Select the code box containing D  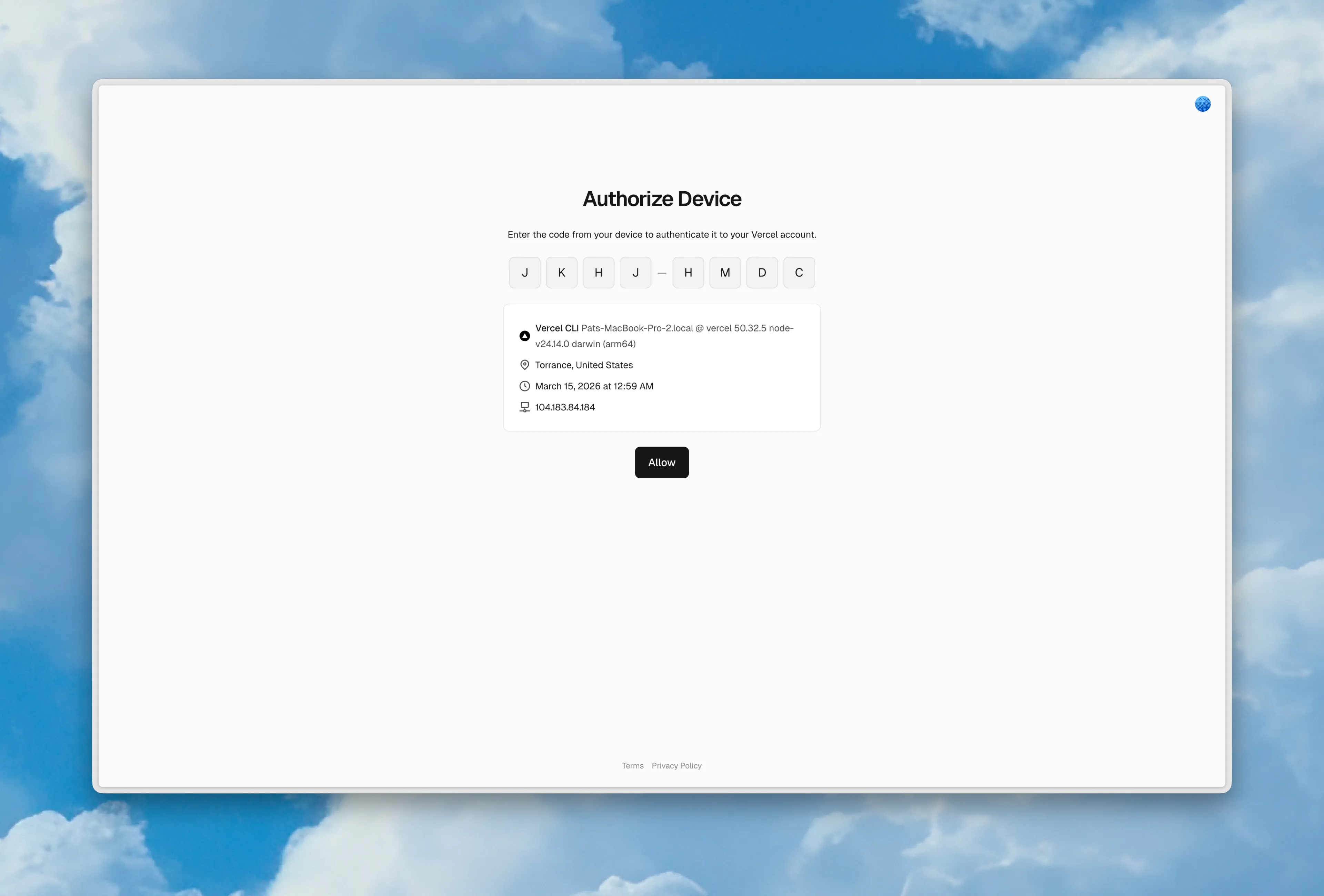762,273
